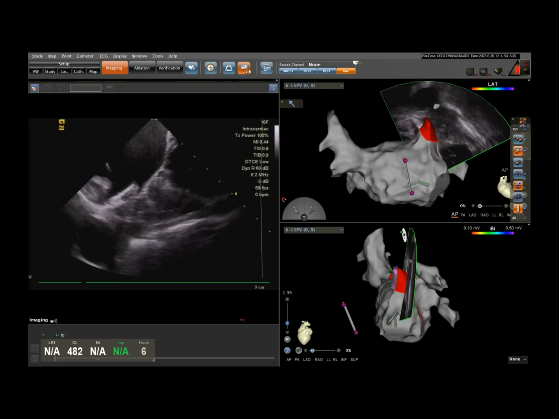Expand the bottom map LSPV dropdown
The width and height of the screenshot is (559, 419).
point(314,230)
